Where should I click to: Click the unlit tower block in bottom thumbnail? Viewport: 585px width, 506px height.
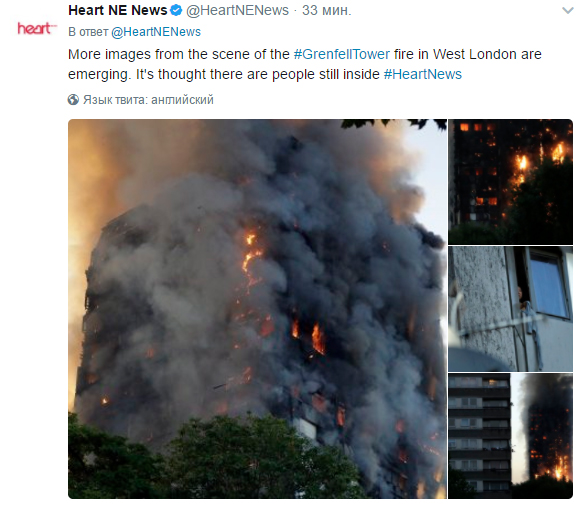pyautogui.click(x=479, y=435)
